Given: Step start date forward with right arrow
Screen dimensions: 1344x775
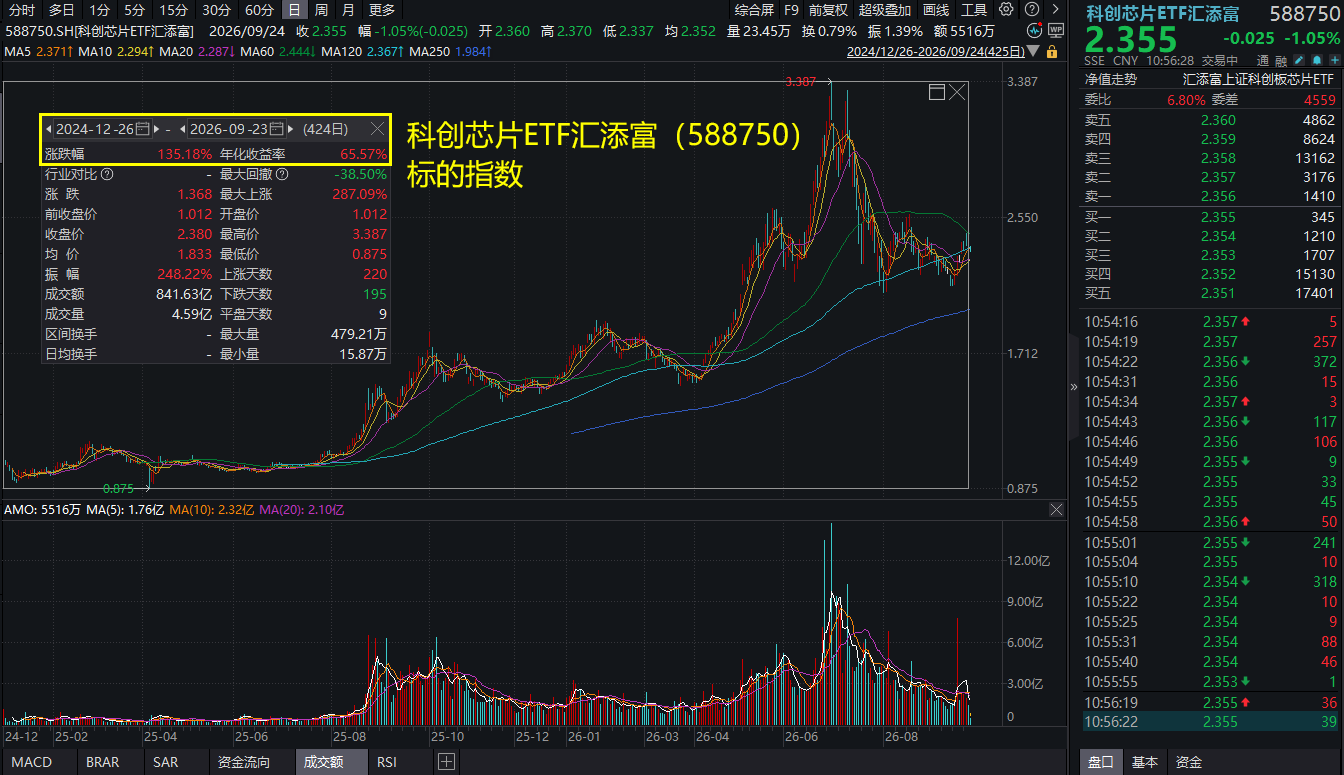Looking at the screenshot, I should (156, 129).
